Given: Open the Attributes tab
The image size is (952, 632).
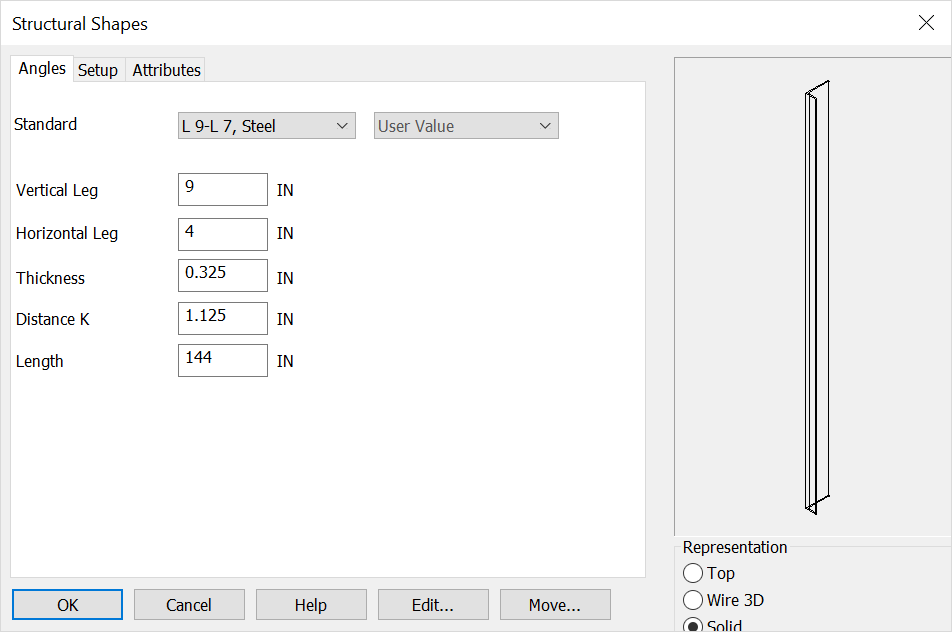Looking at the screenshot, I should pos(165,69).
